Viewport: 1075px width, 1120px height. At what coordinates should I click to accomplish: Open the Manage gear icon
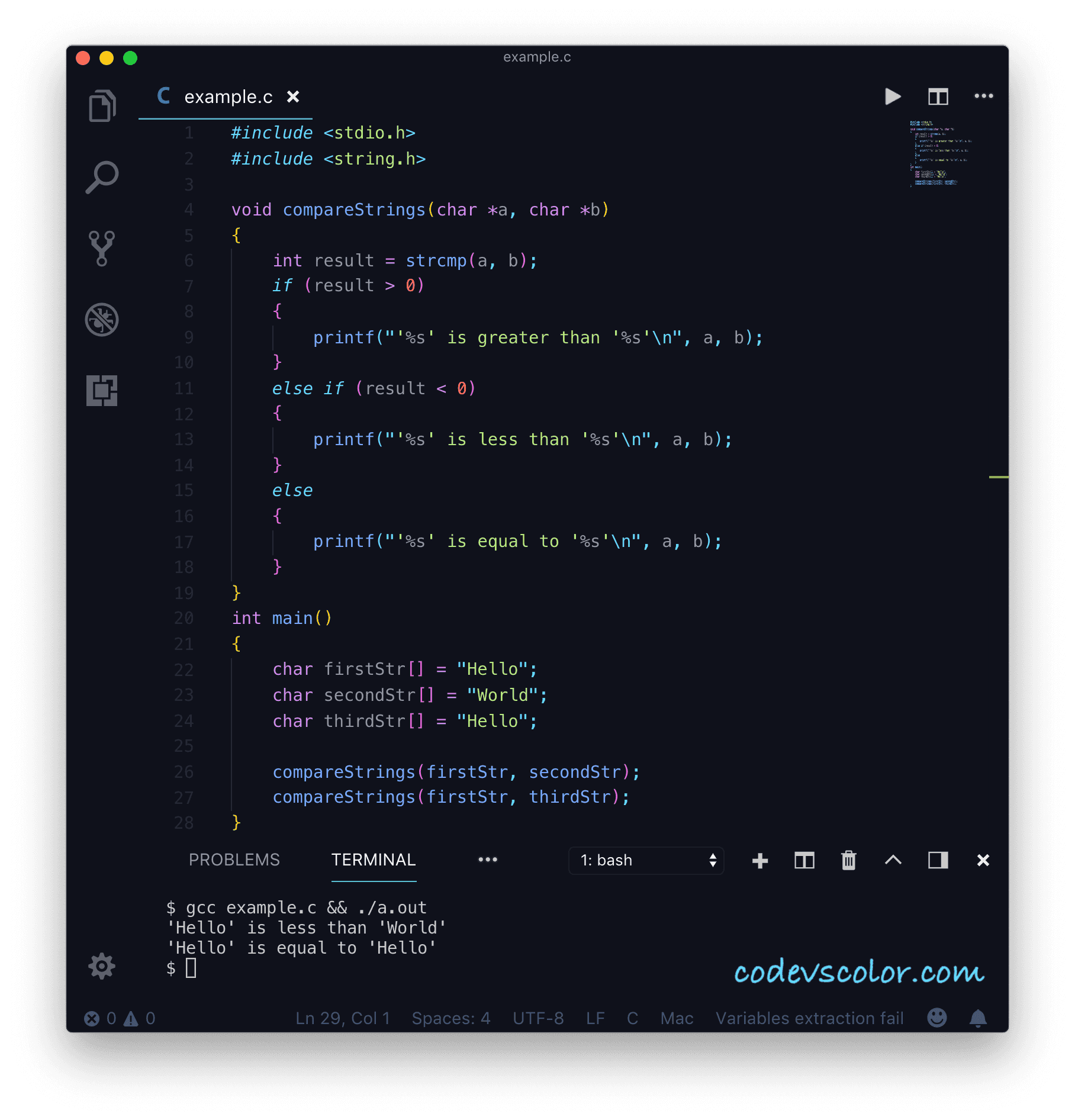pyautogui.click(x=102, y=966)
